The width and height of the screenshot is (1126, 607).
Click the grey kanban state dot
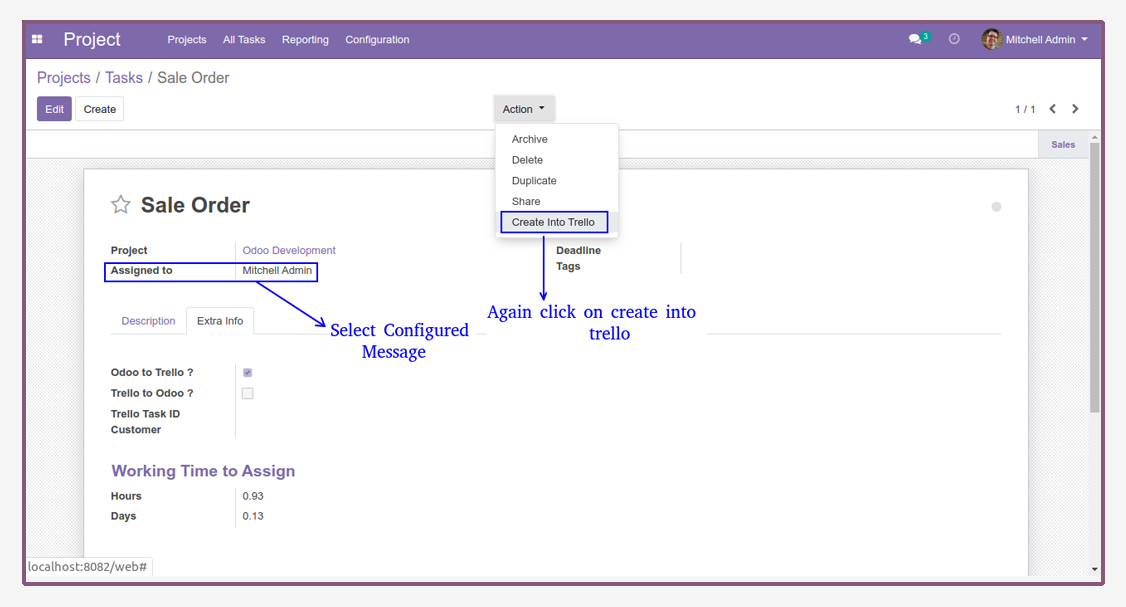tap(996, 207)
